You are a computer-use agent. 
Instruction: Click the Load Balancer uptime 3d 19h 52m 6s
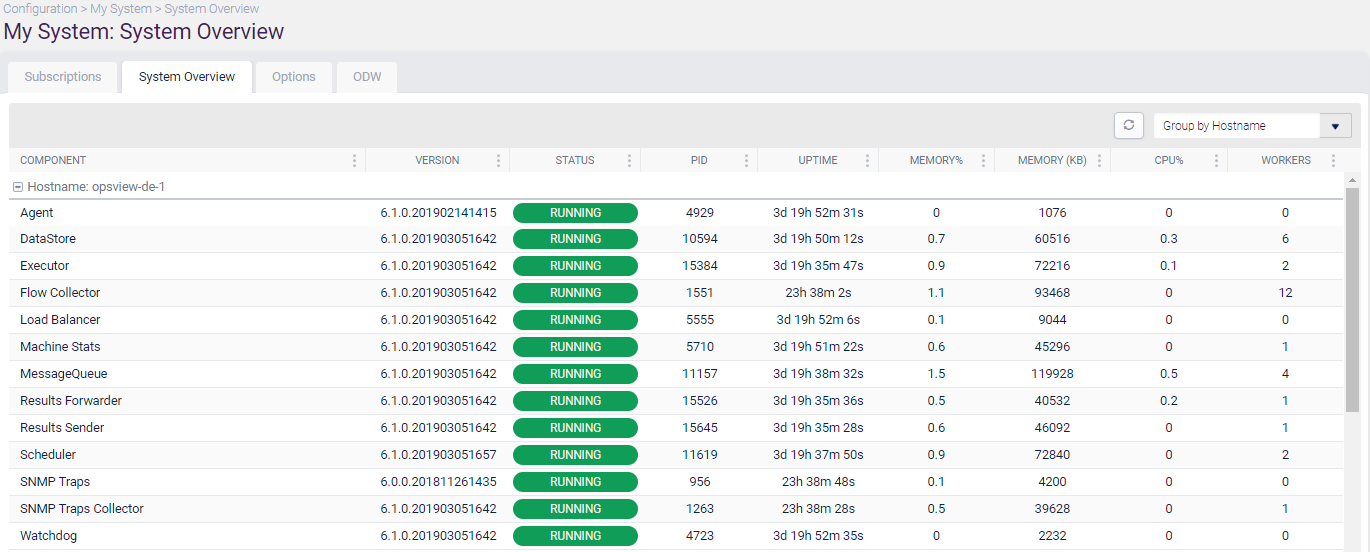click(x=818, y=320)
